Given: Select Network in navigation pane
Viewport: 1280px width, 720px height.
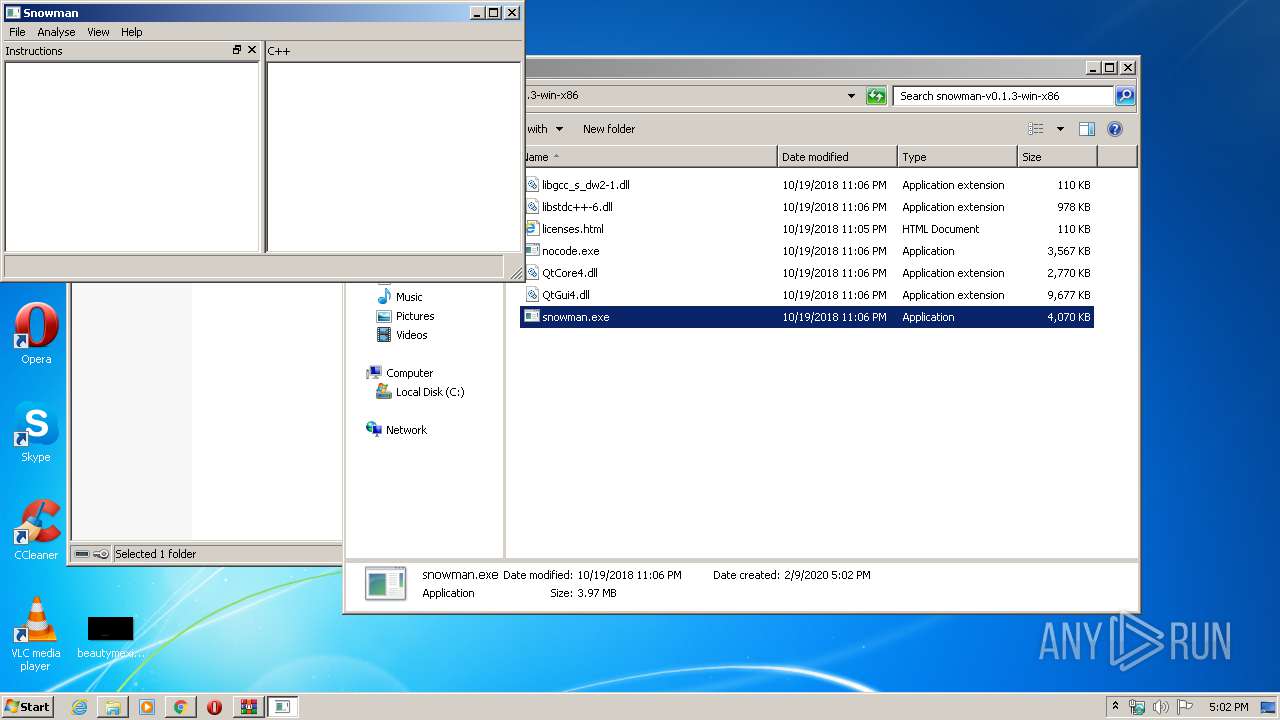Looking at the screenshot, I should point(406,430).
